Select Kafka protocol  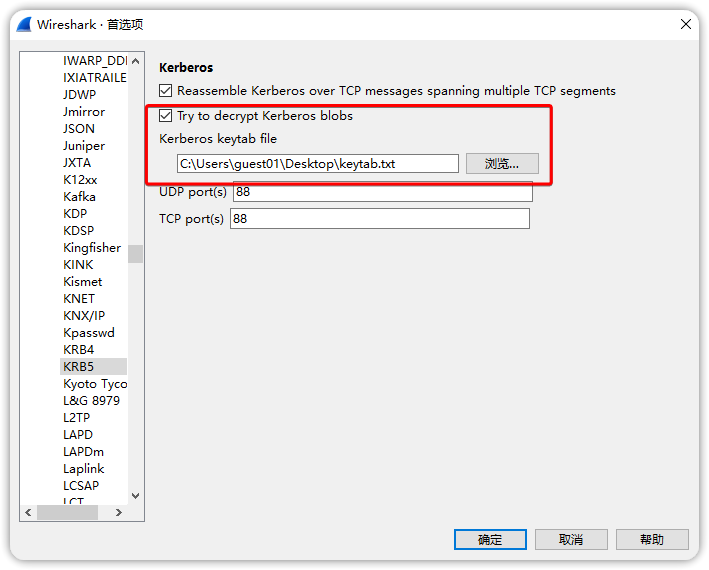pos(80,197)
